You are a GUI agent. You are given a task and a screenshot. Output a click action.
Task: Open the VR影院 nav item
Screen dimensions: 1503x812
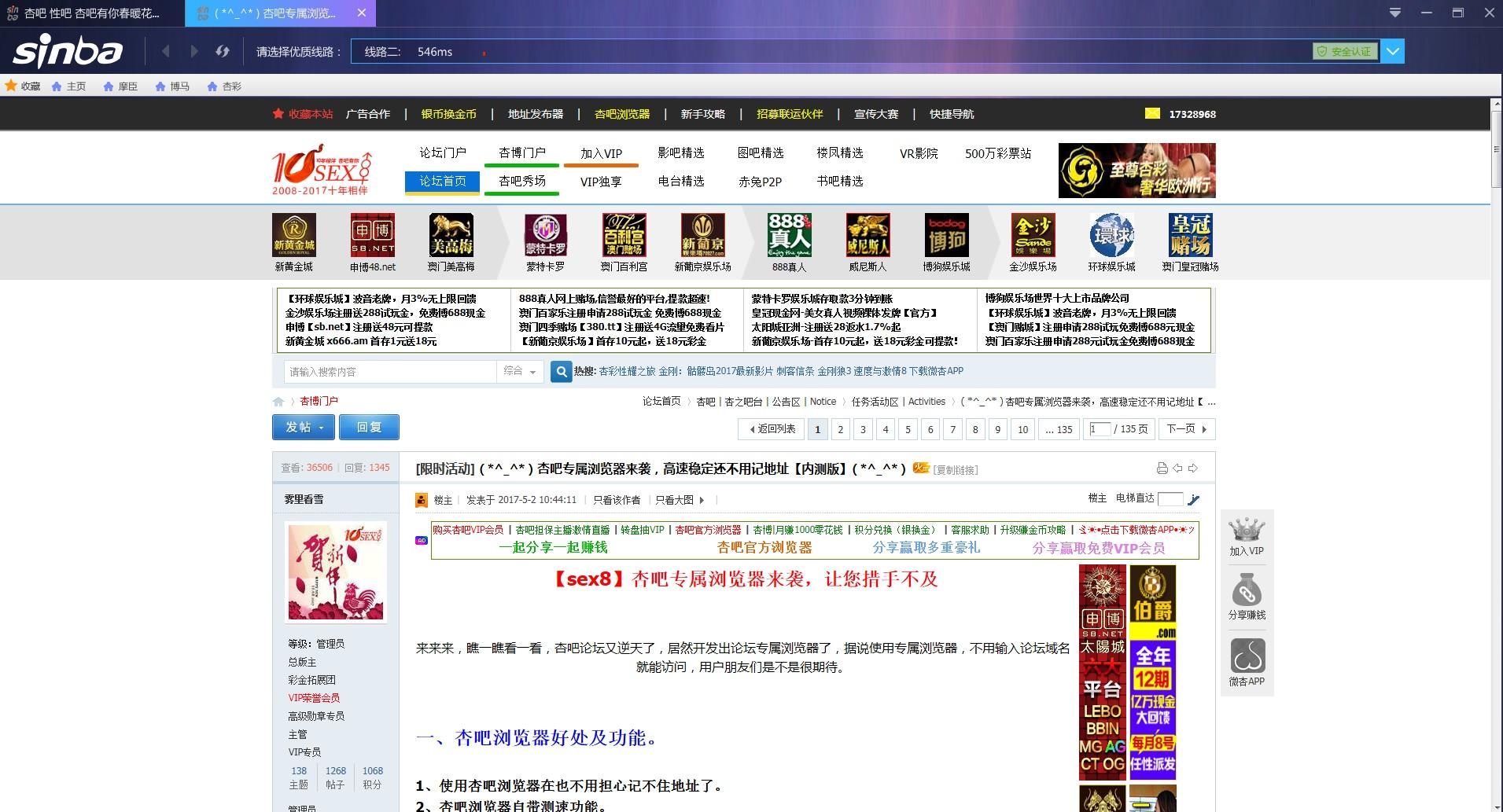click(x=919, y=153)
